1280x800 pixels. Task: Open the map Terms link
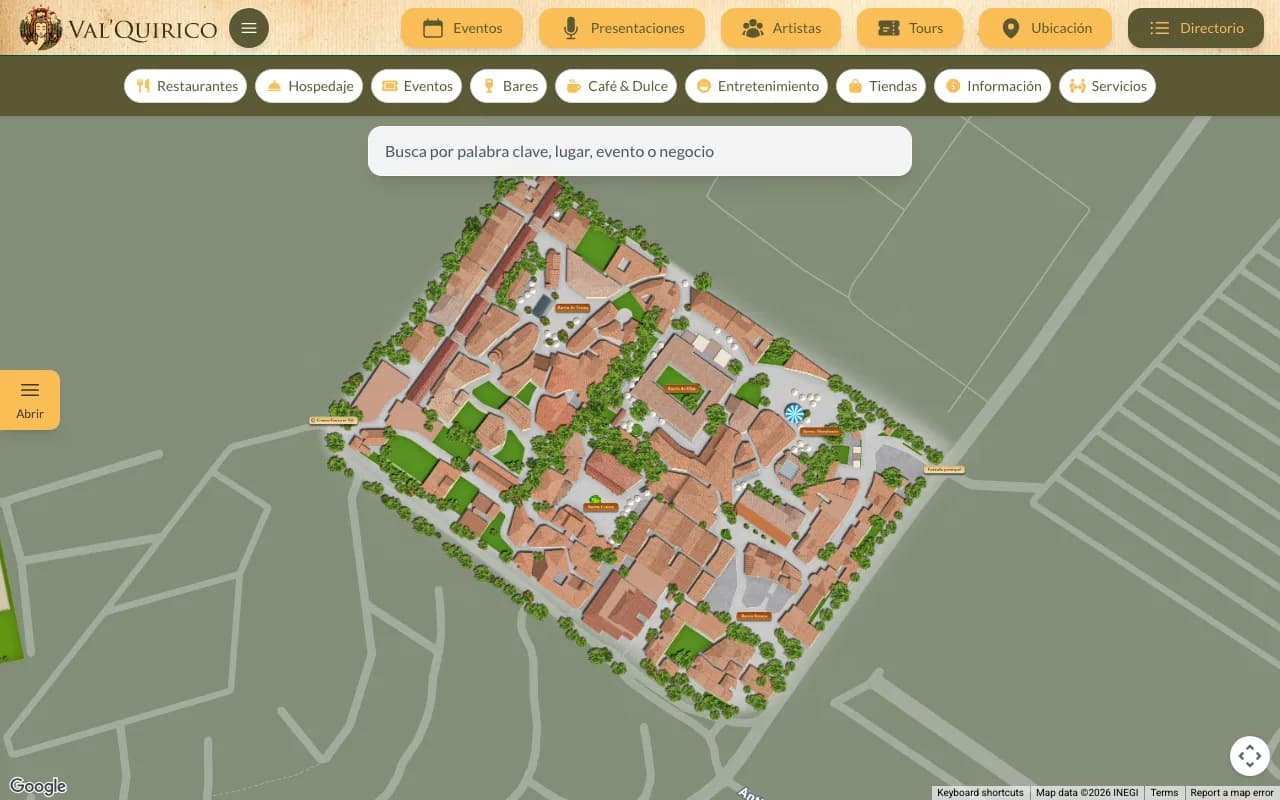(x=1164, y=793)
